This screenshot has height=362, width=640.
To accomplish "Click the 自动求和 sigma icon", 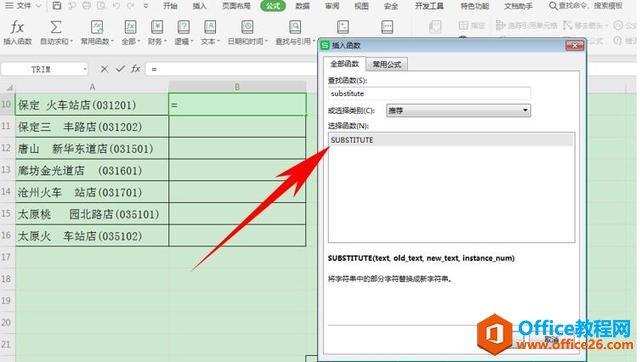I will 56,27.
